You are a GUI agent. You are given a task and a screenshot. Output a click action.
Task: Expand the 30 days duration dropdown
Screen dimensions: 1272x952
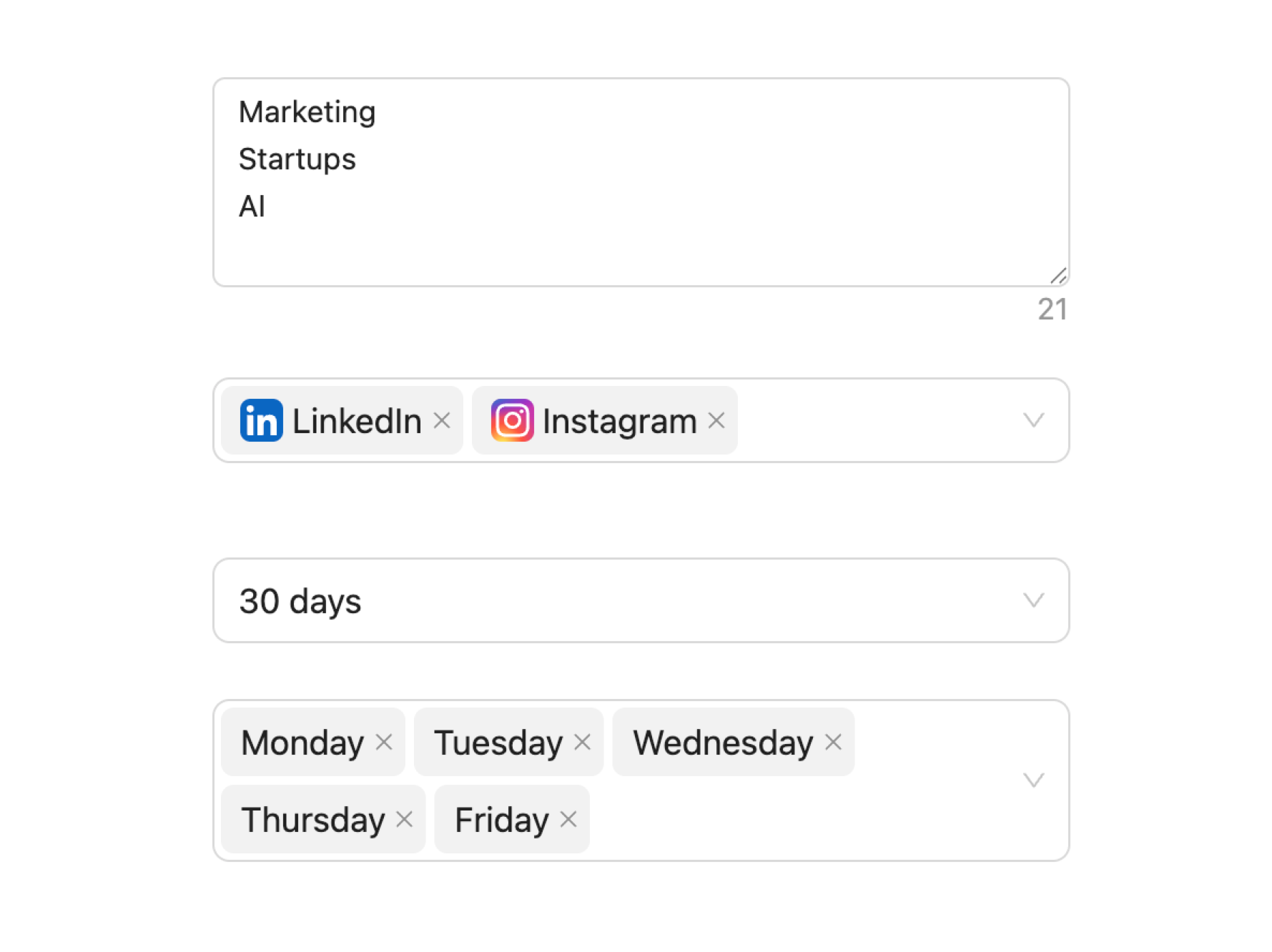point(1034,600)
